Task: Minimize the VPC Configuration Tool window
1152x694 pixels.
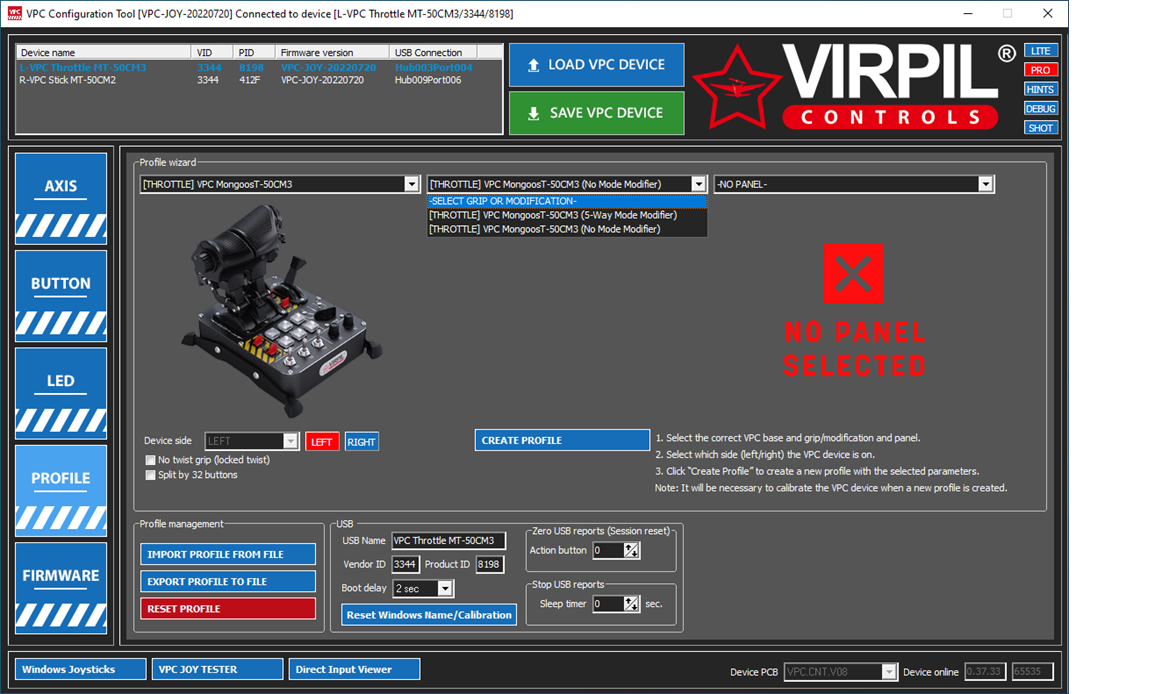Action: 968,13
